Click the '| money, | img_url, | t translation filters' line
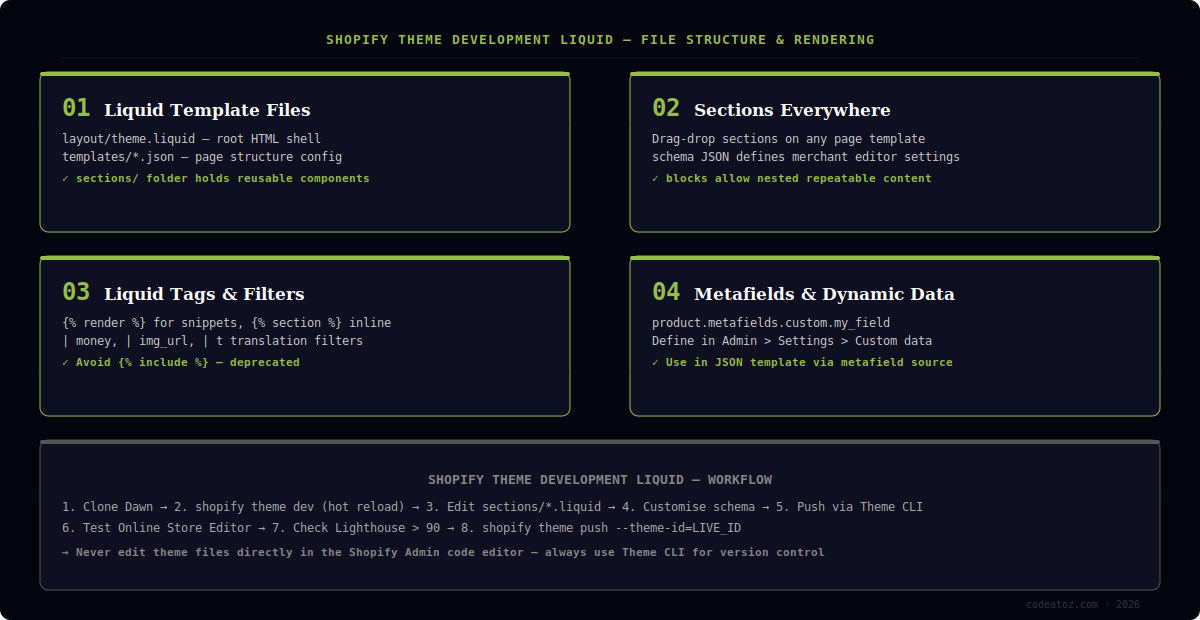The width and height of the screenshot is (1200, 620). click(213, 341)
